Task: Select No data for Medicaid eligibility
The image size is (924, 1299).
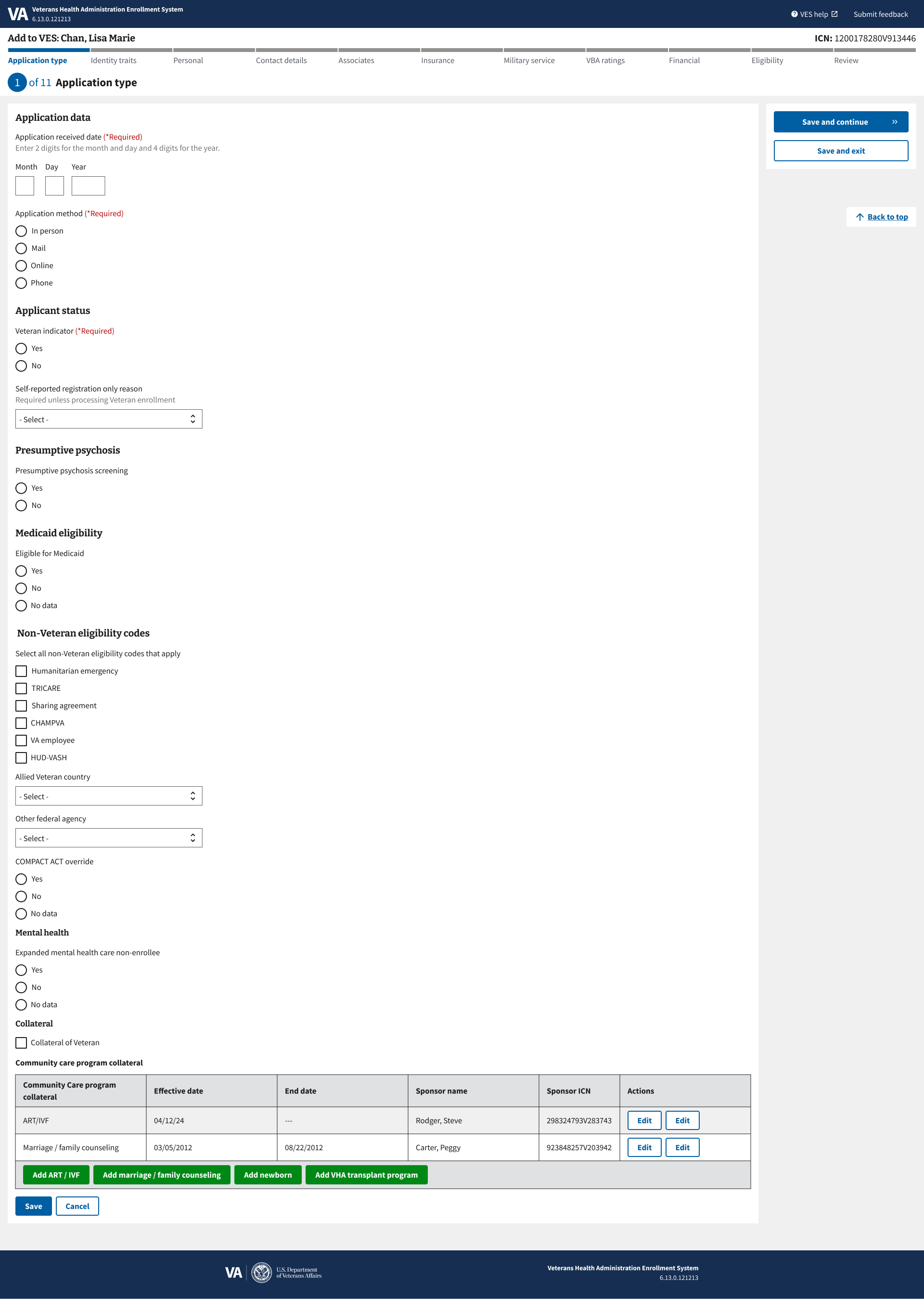Action: 22,606
